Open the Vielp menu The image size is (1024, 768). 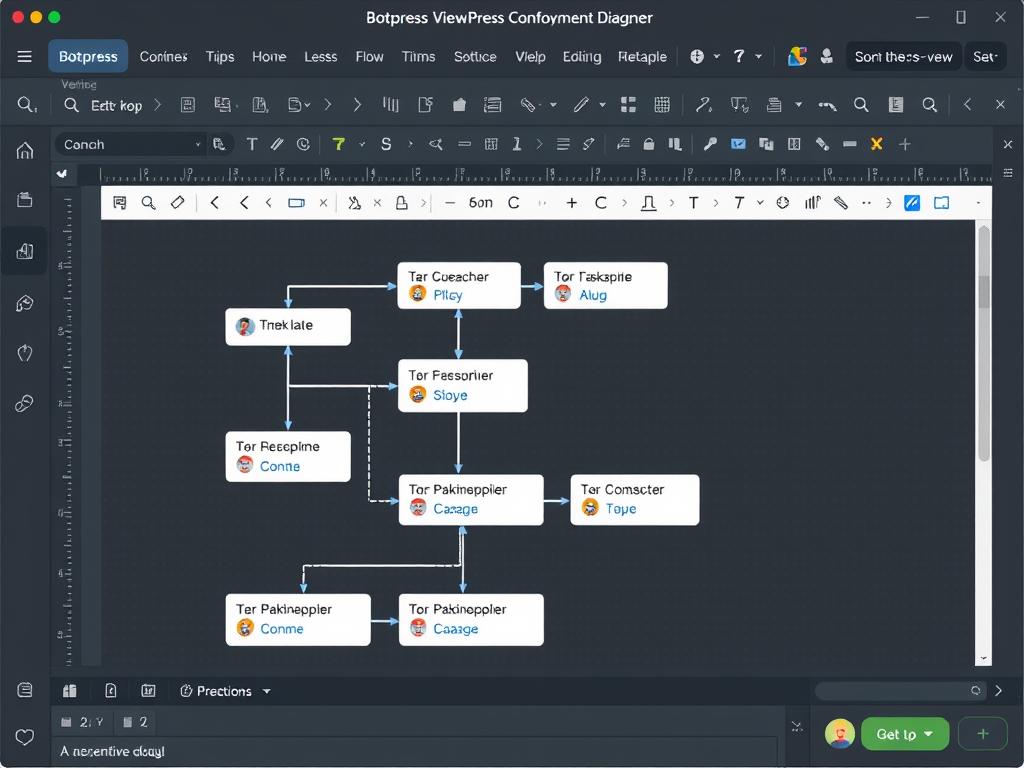530,57
